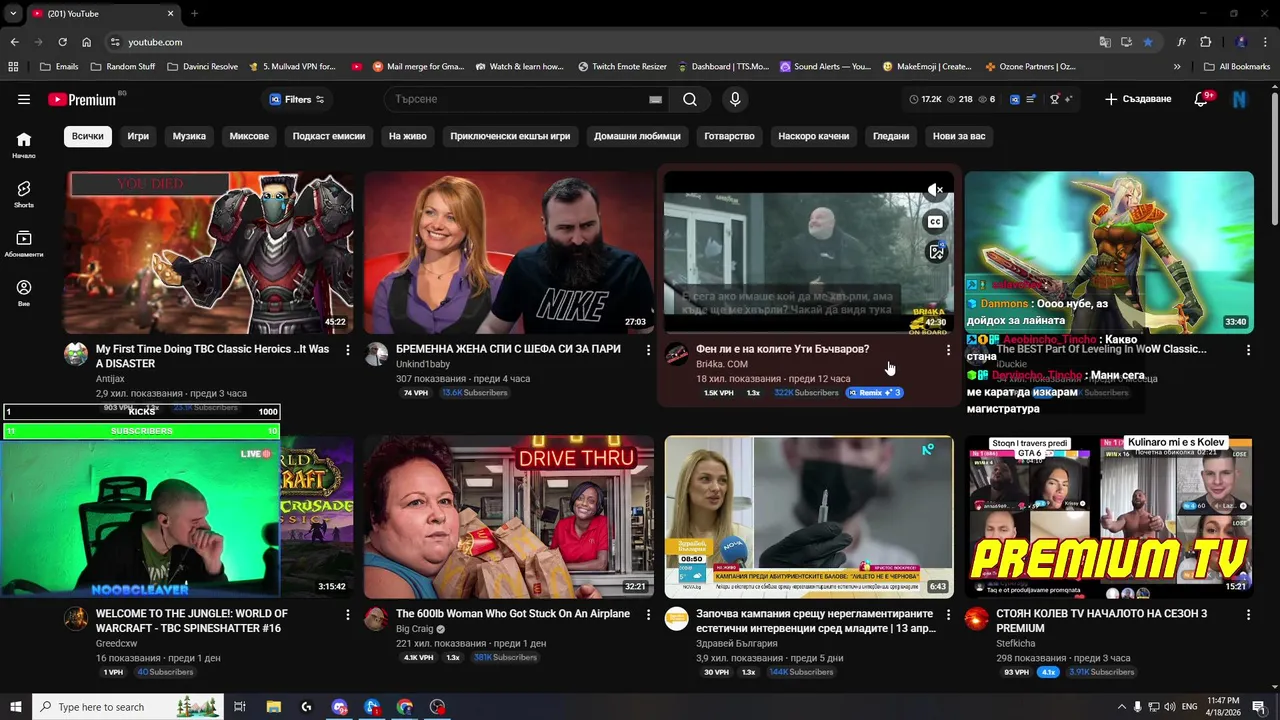Open the All Bookmarks folder

tap(1237, 67)
